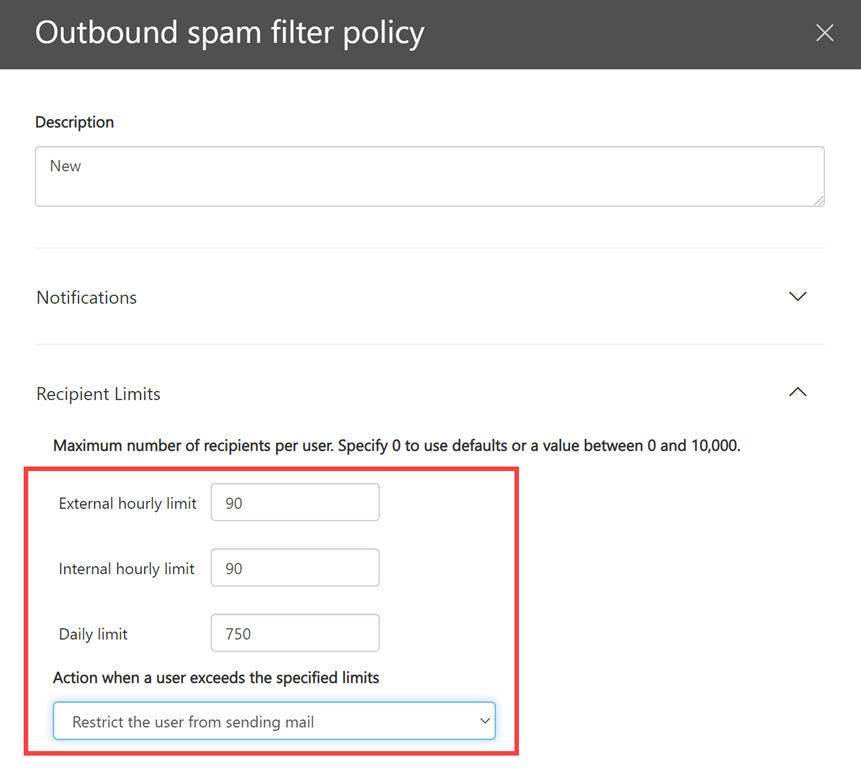The width and height of the screenshot is (861, 768).
Task: Focus the Internal hourly limit field
Action: [295, 568]
